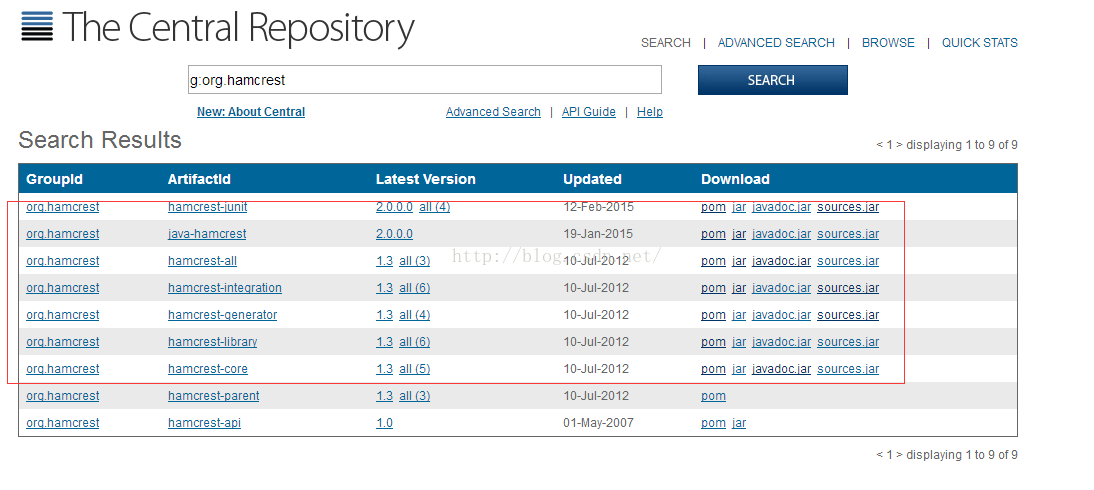Download sources.jar for hamcrest-library

point(848,342)
